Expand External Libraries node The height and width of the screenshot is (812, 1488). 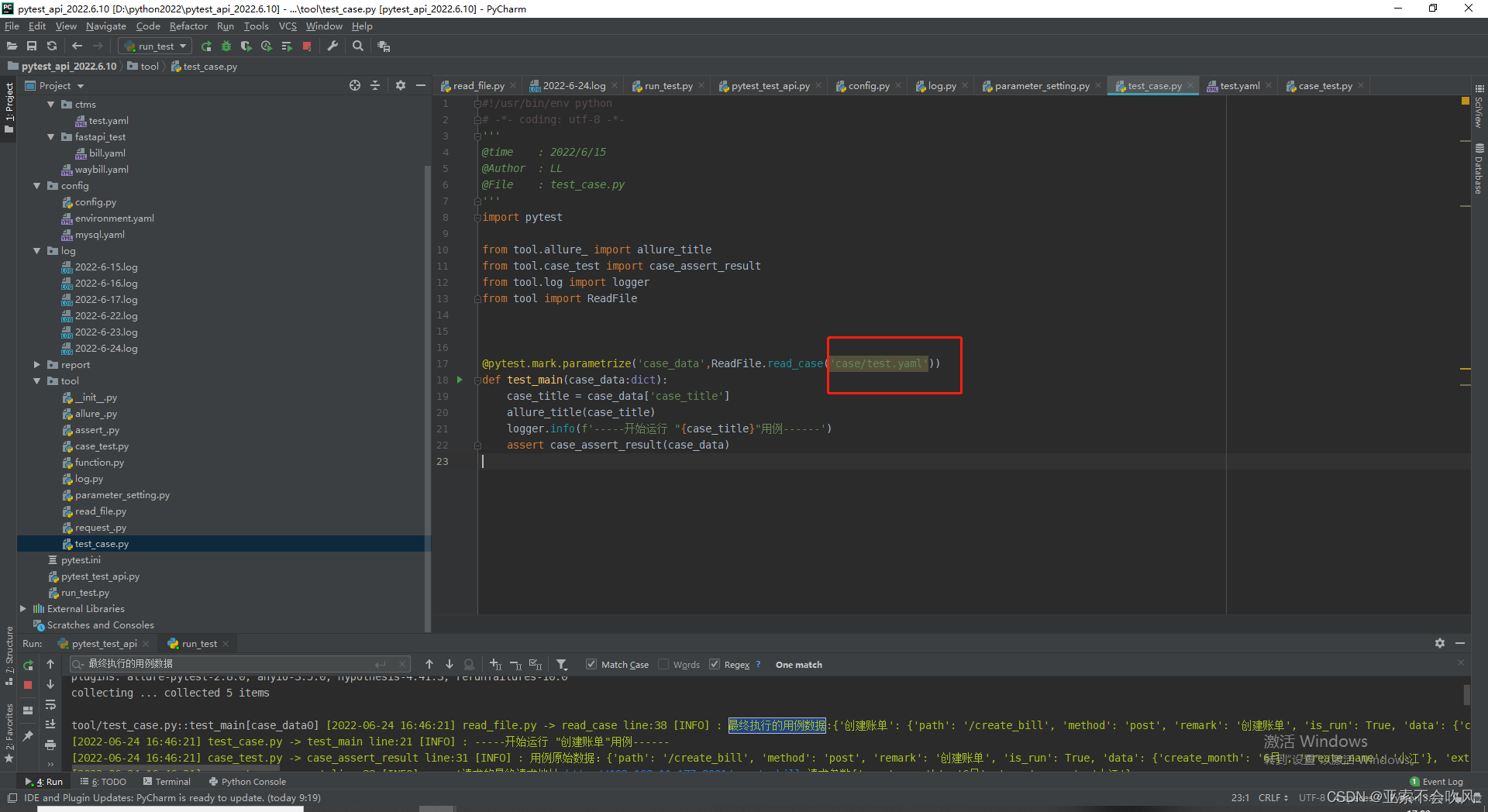click(23, 609)
